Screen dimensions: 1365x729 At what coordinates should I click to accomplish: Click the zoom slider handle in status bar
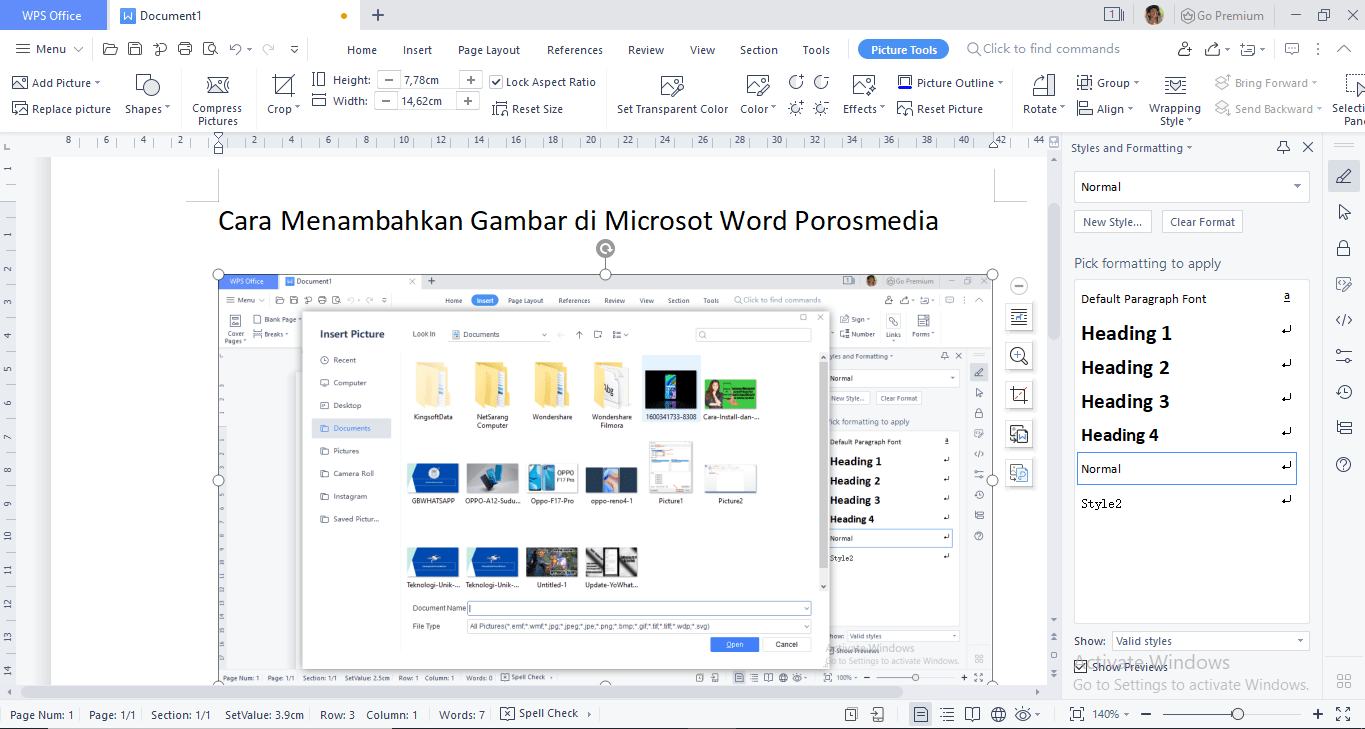[x=1238, y=714]
